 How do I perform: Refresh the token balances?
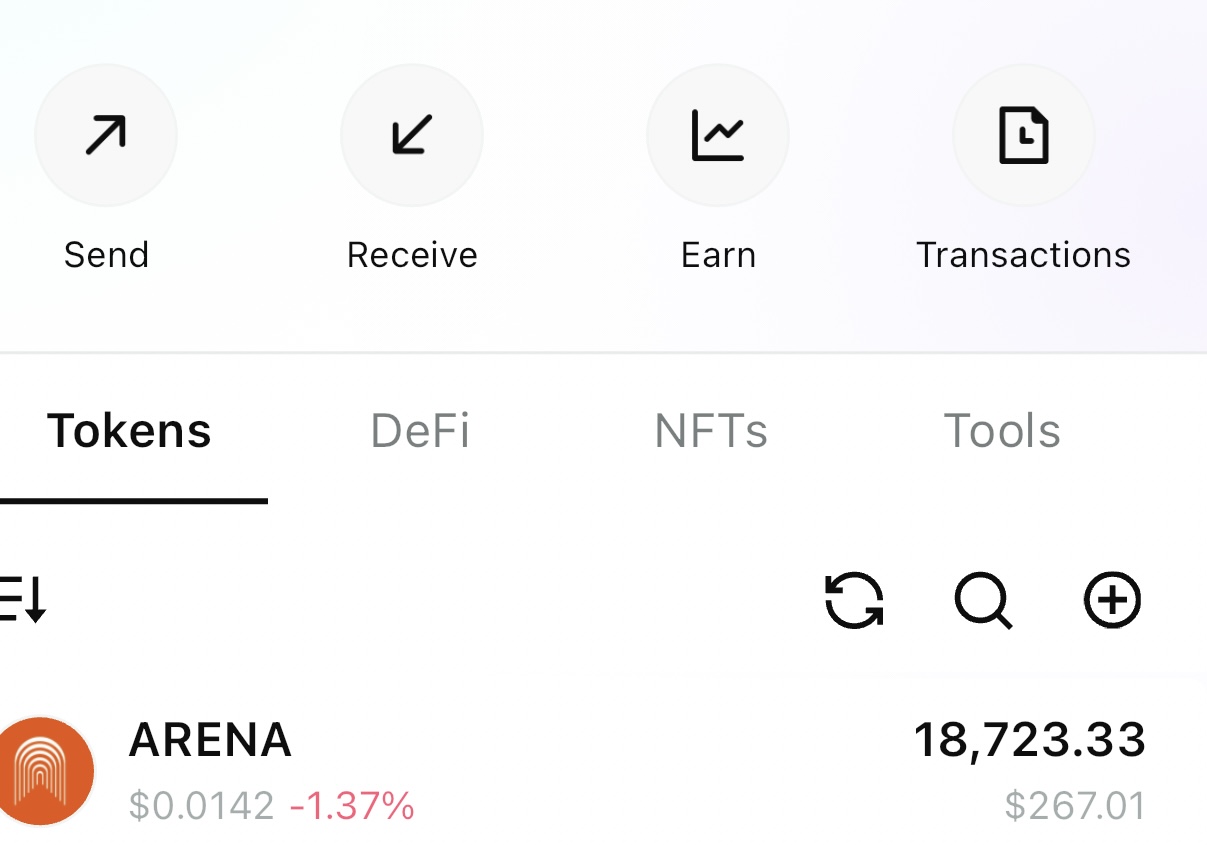tap(854, 601)
